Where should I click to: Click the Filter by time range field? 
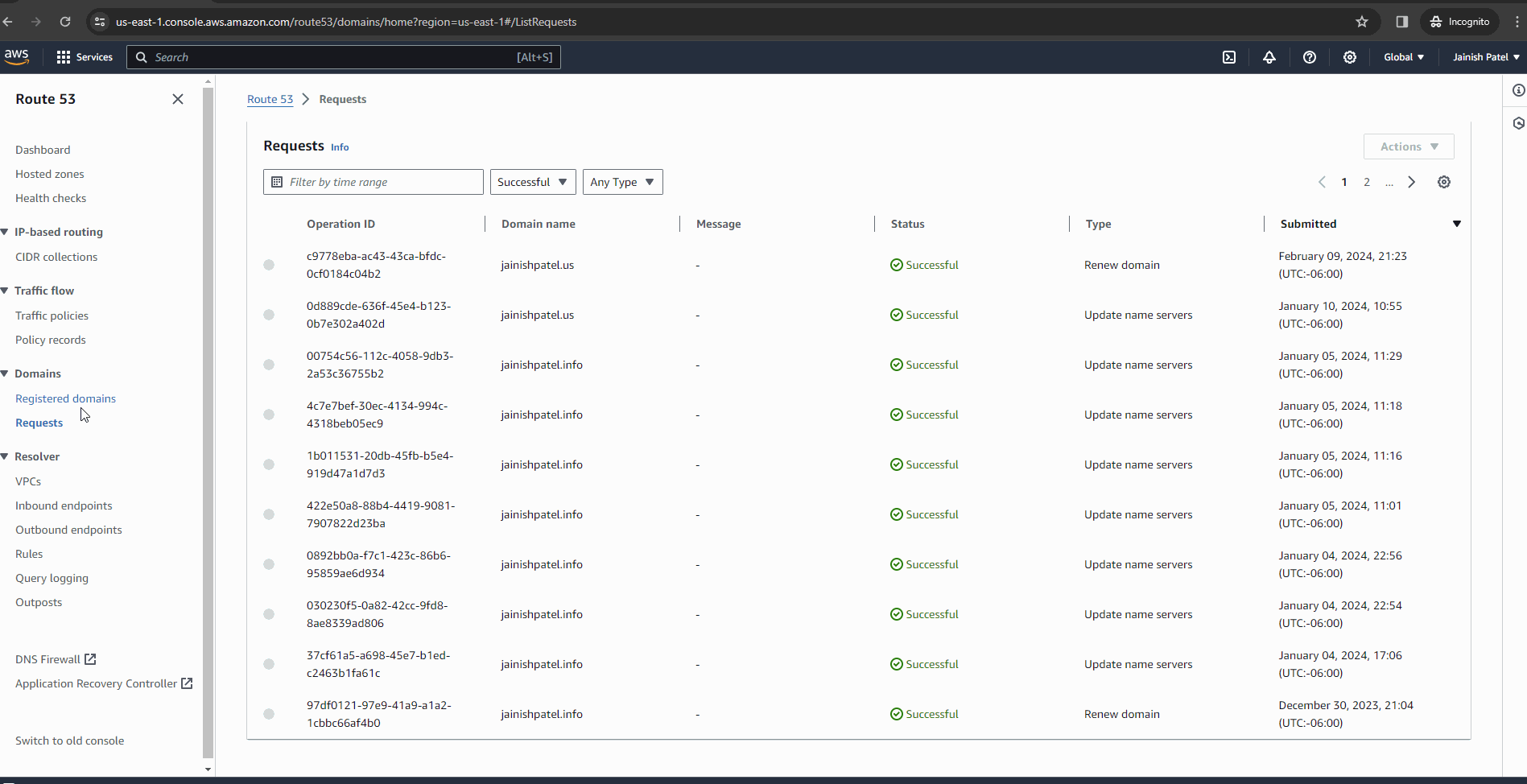(x=373, y=182)
